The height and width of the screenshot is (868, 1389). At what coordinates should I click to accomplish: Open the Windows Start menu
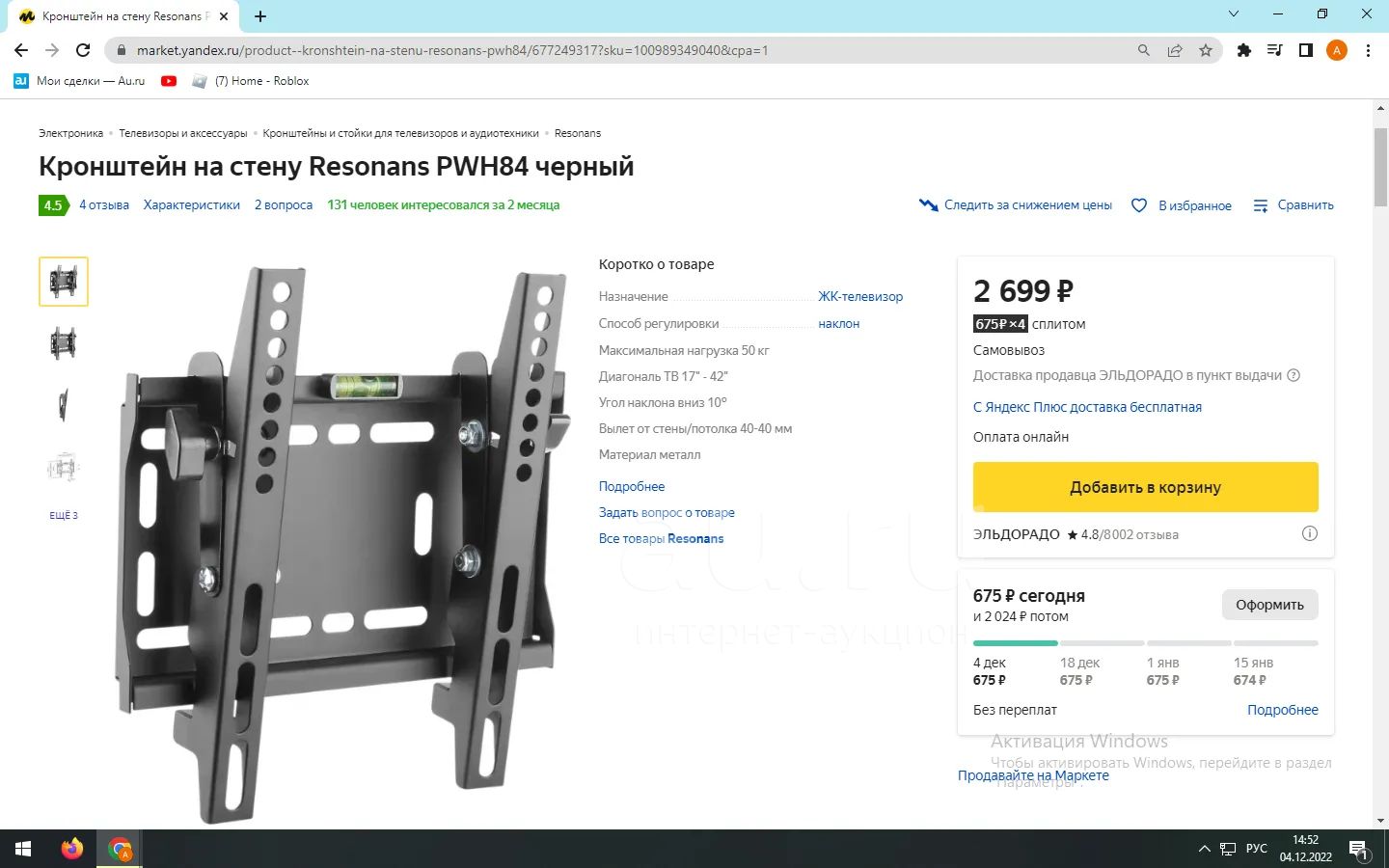[x=23, y=849]
